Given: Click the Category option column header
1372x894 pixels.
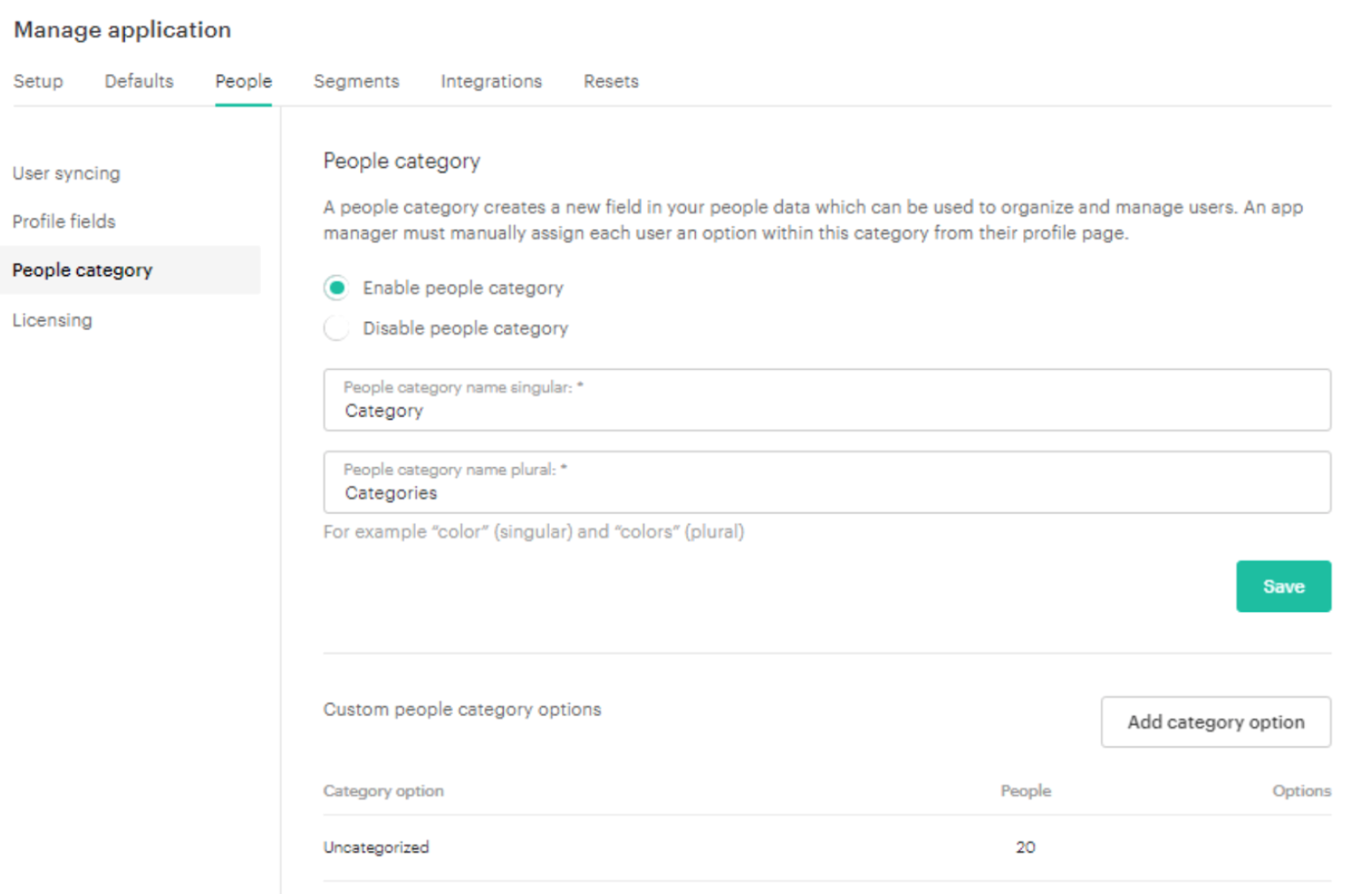Looking at the screenshot, I should (384, 791).
